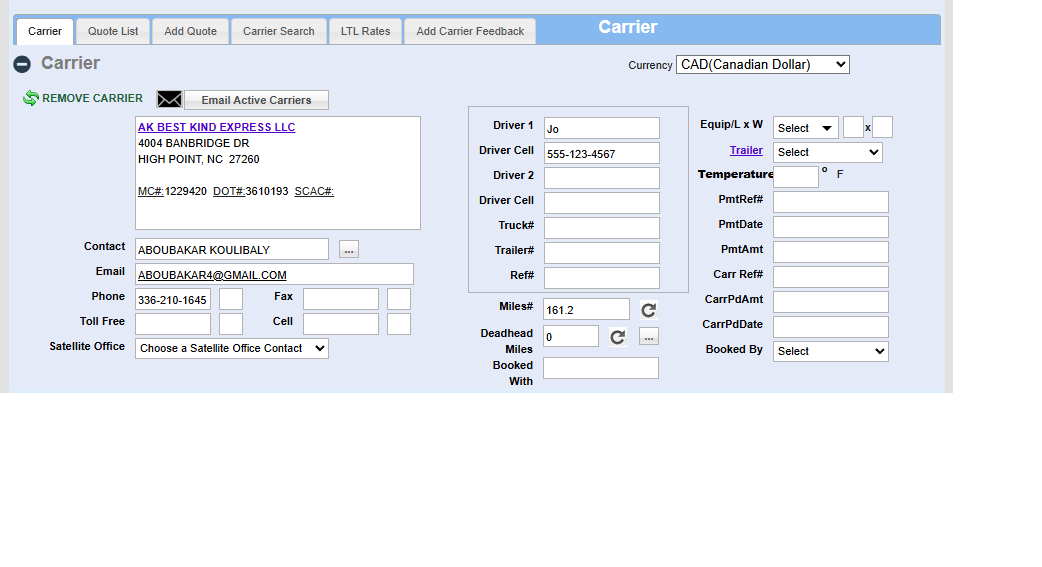Viewport: 1042px width, 567px height.
Task: Collapse the Carrier section with minus icon
Action: [22, 64]
